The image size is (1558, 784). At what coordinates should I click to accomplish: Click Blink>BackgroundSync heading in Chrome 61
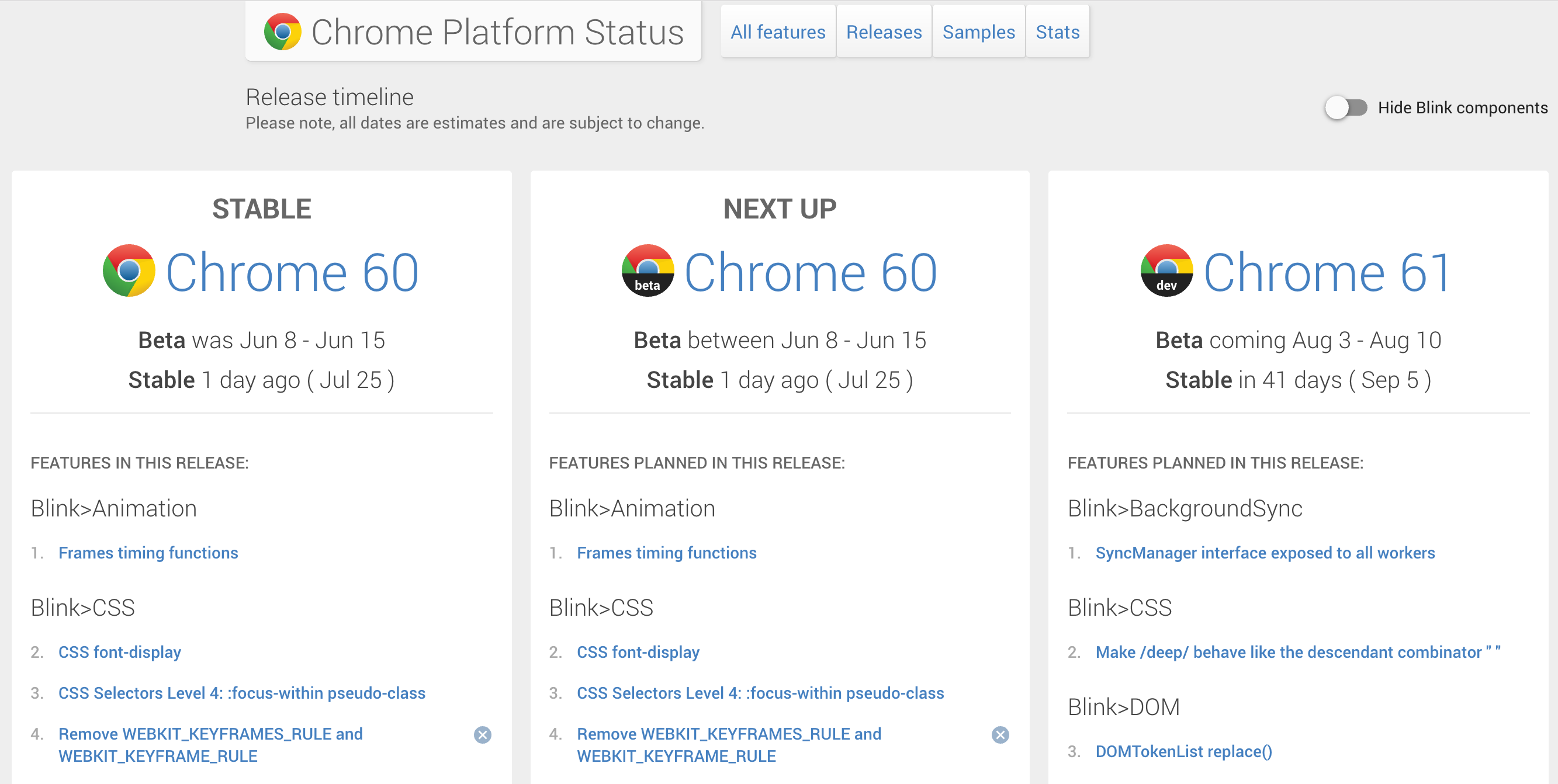pyautogui.click(x=1185, y=508)
